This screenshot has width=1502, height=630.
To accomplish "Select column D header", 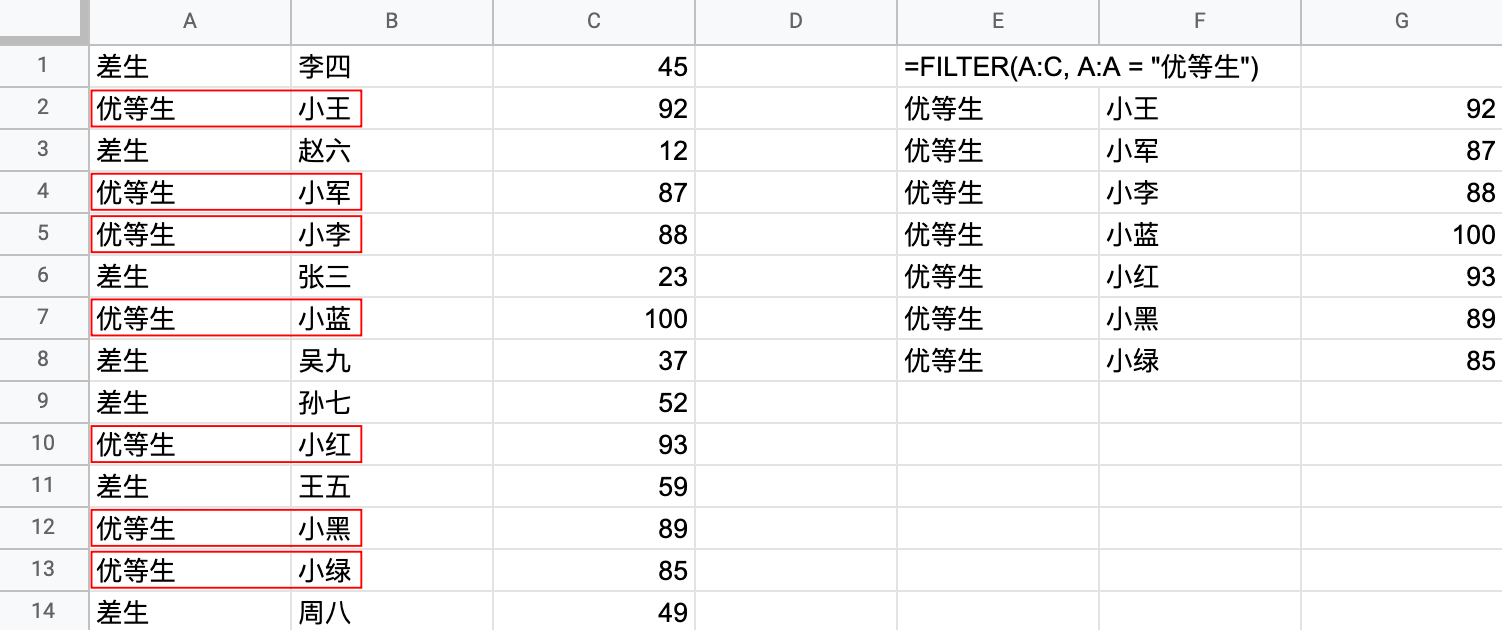I will tap(796, 21).
